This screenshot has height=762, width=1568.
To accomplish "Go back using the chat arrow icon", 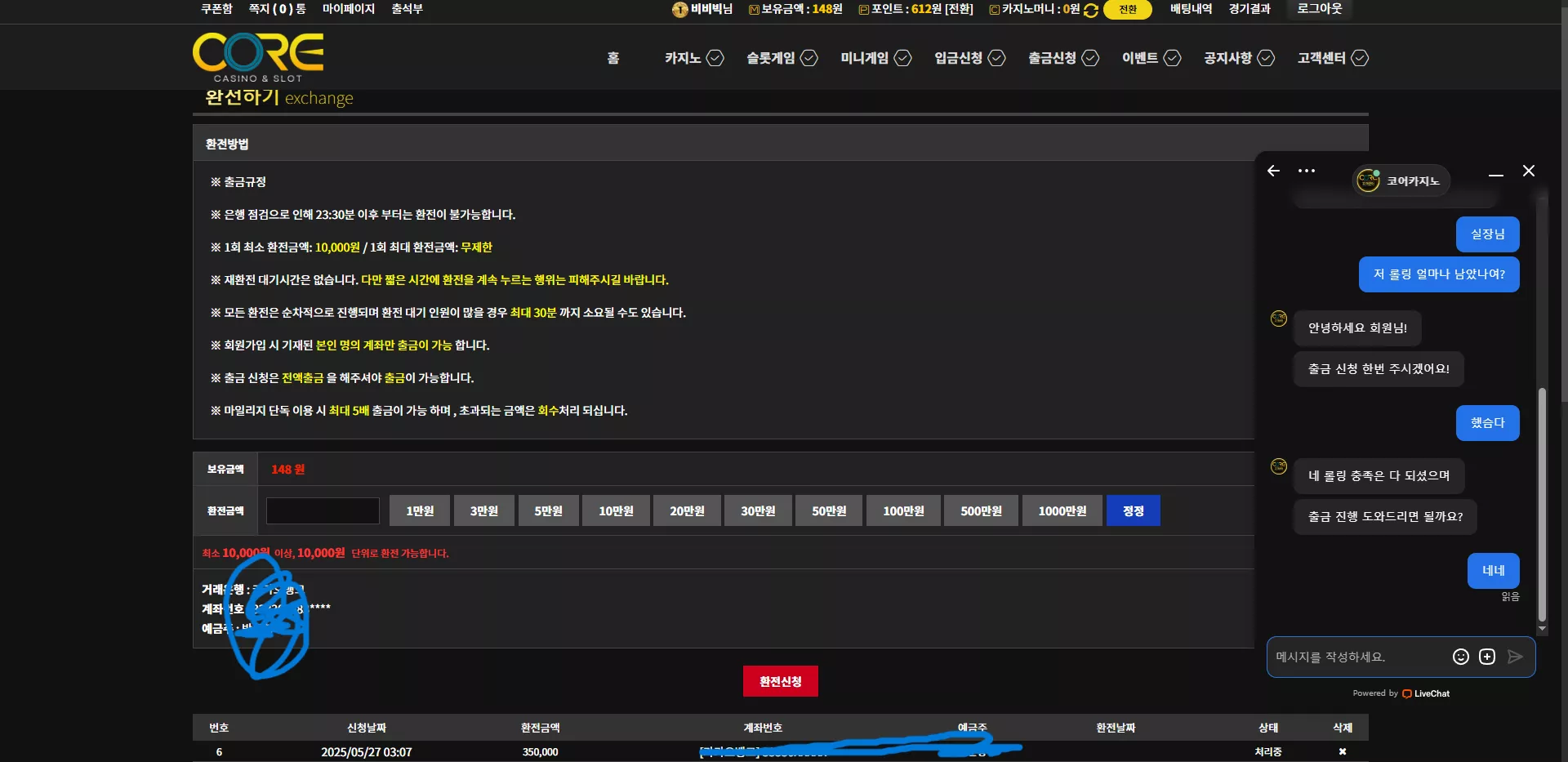I will click(x=1274, y=171).
